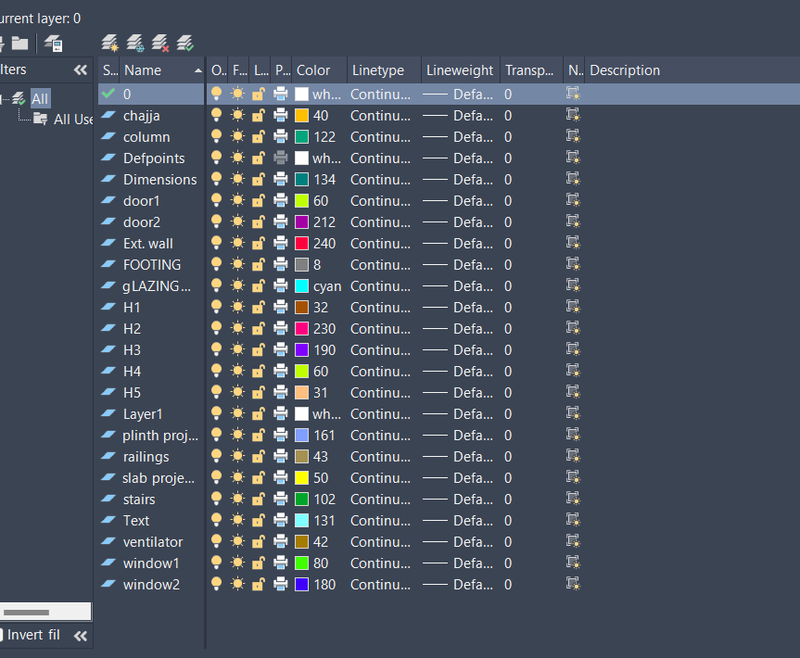The height and width of the screenshot is (658, 800).
Task: Click freeze sun icon for Dimensions layer
Action: coord(237,179)
